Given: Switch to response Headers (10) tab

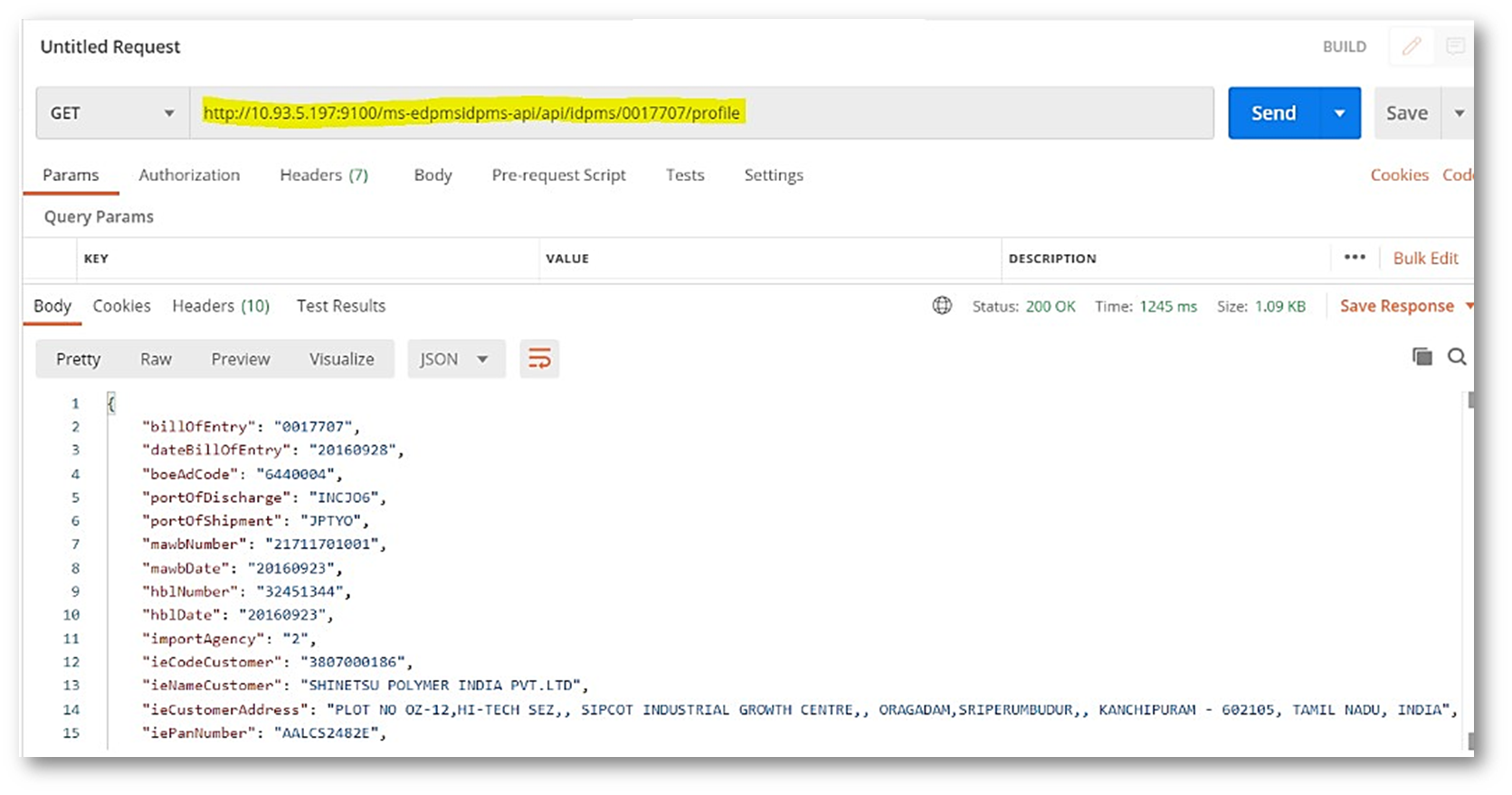Looking at the screenshot, I should [221, 306].
